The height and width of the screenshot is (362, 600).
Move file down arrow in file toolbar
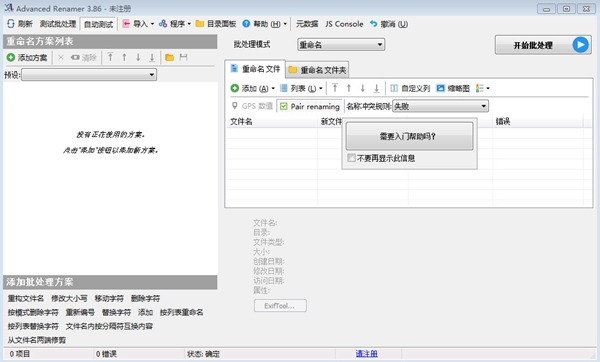point(362,88)
